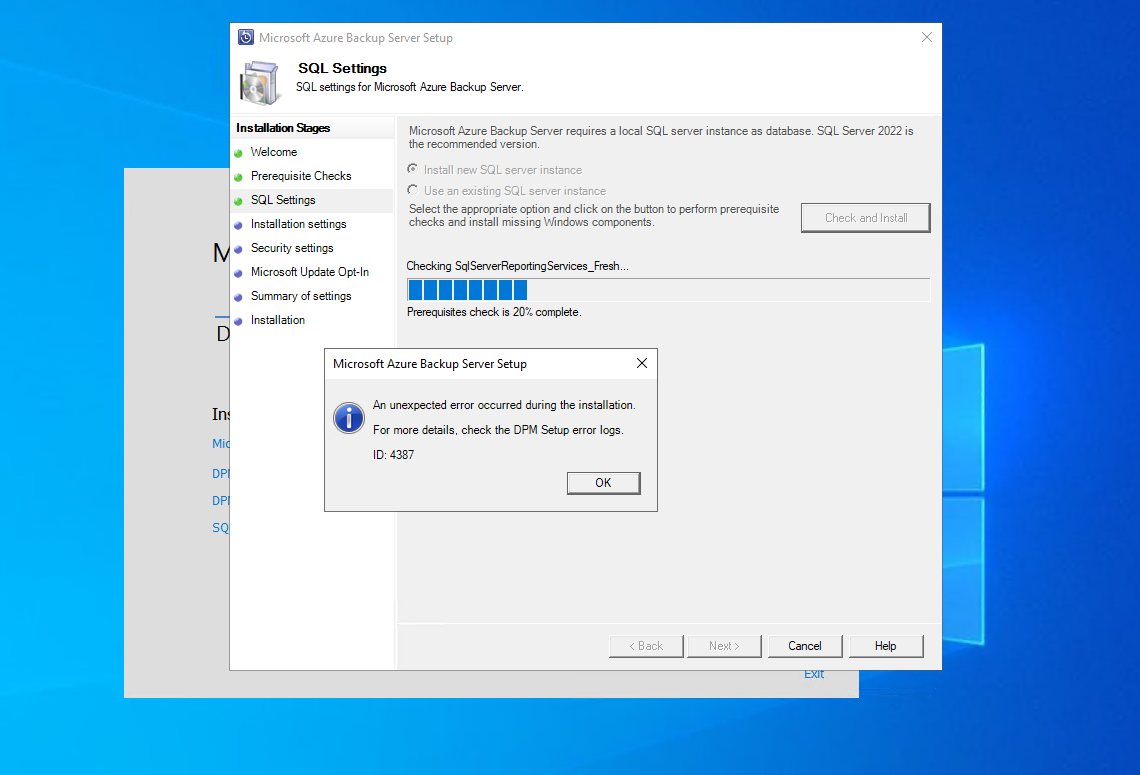Click the SQL Settings disc box icon

(x=260, y=82)
